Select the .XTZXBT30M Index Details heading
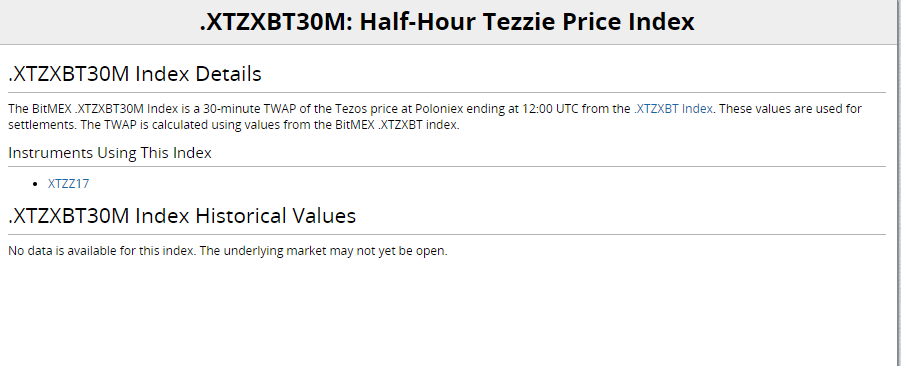The image size is (901, 366). pyautogui.click(x=135, y=74)
